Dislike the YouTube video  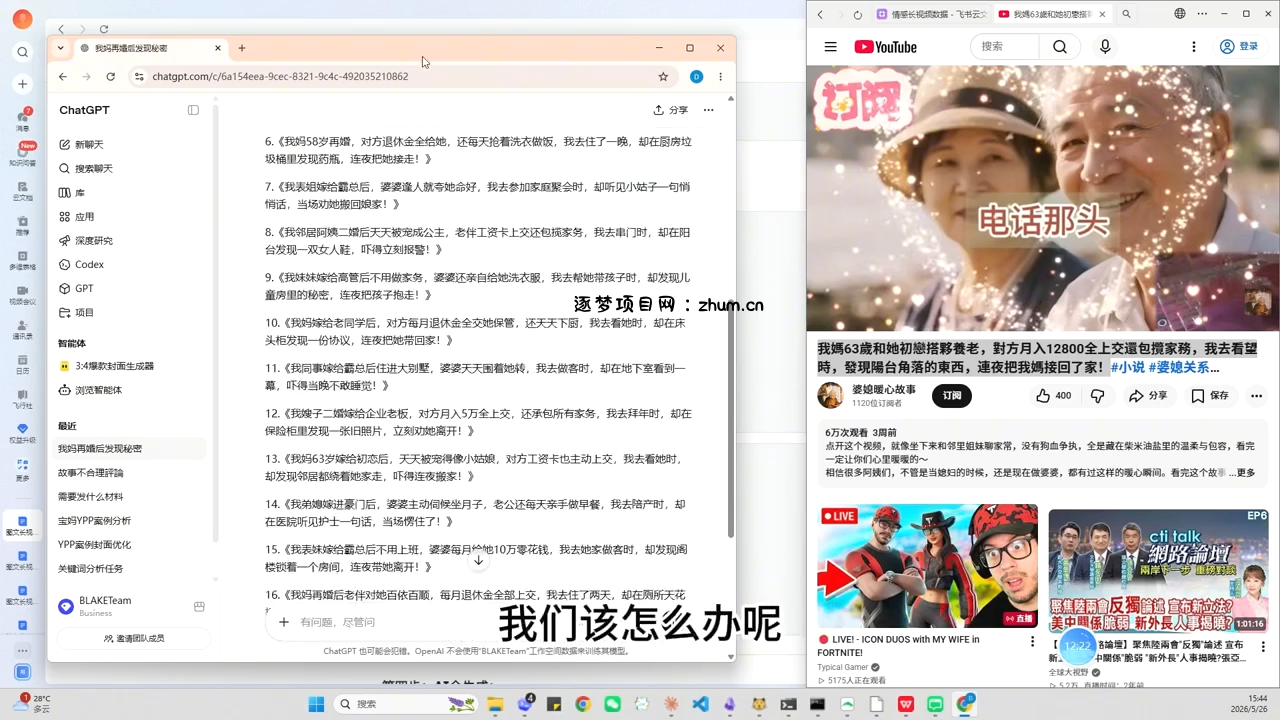pos(1098,396)
